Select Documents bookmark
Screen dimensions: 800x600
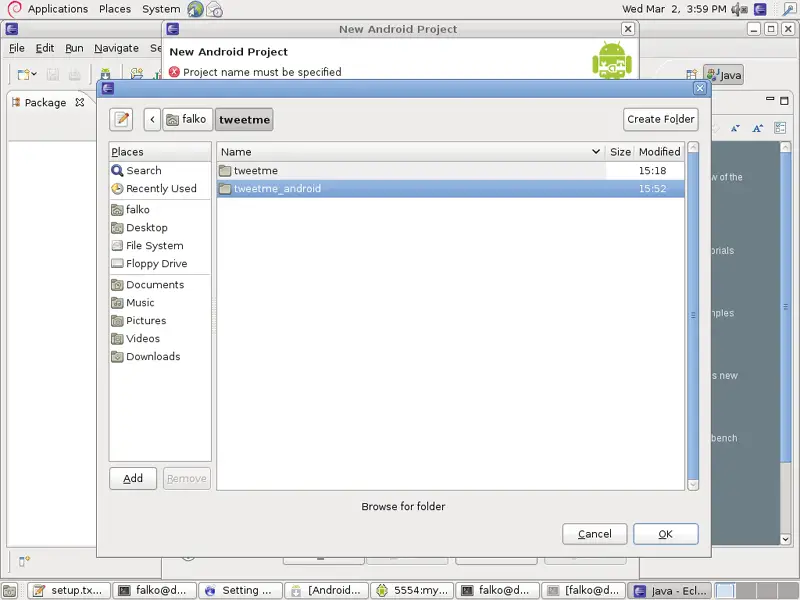pos(160,285)
